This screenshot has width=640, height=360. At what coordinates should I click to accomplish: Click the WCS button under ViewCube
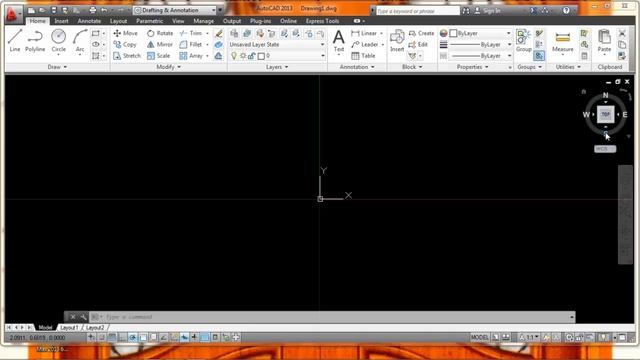pyautogui.click(x=605, y=149)
